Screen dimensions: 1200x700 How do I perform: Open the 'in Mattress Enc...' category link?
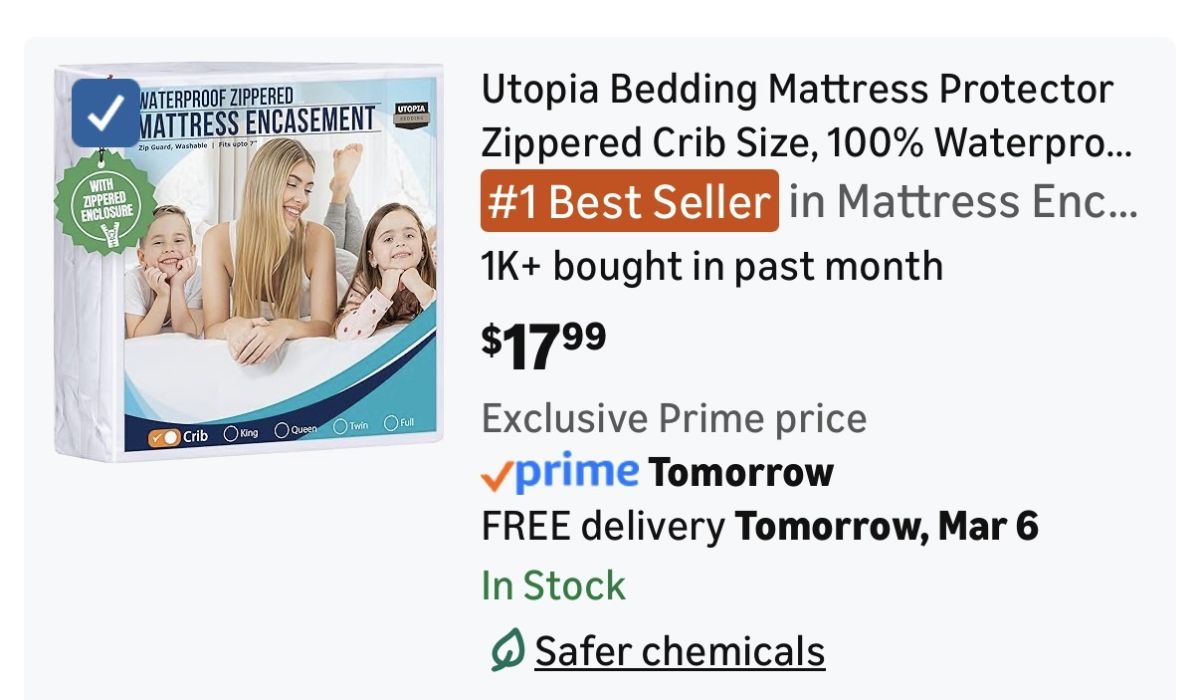[x=963, y=202]
